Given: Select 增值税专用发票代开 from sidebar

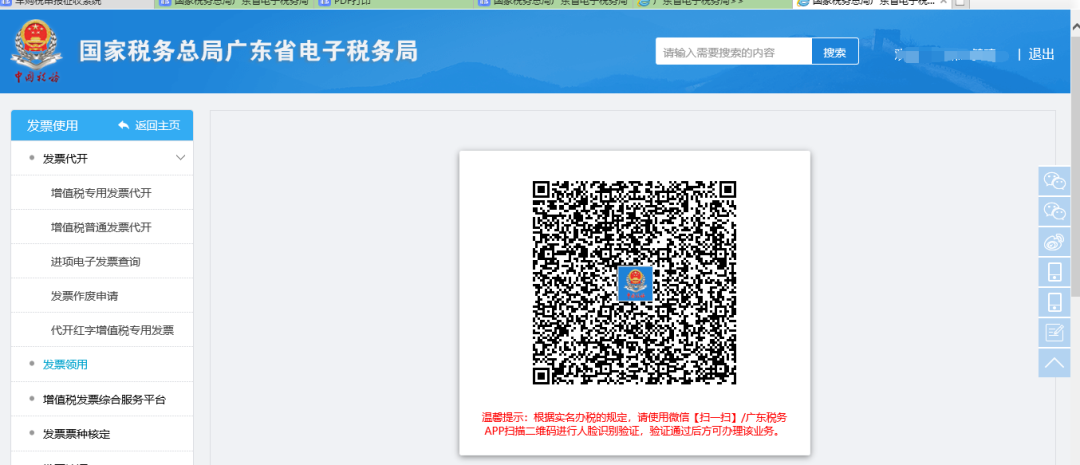Looking at the screenshot, I should pos(101,193).
